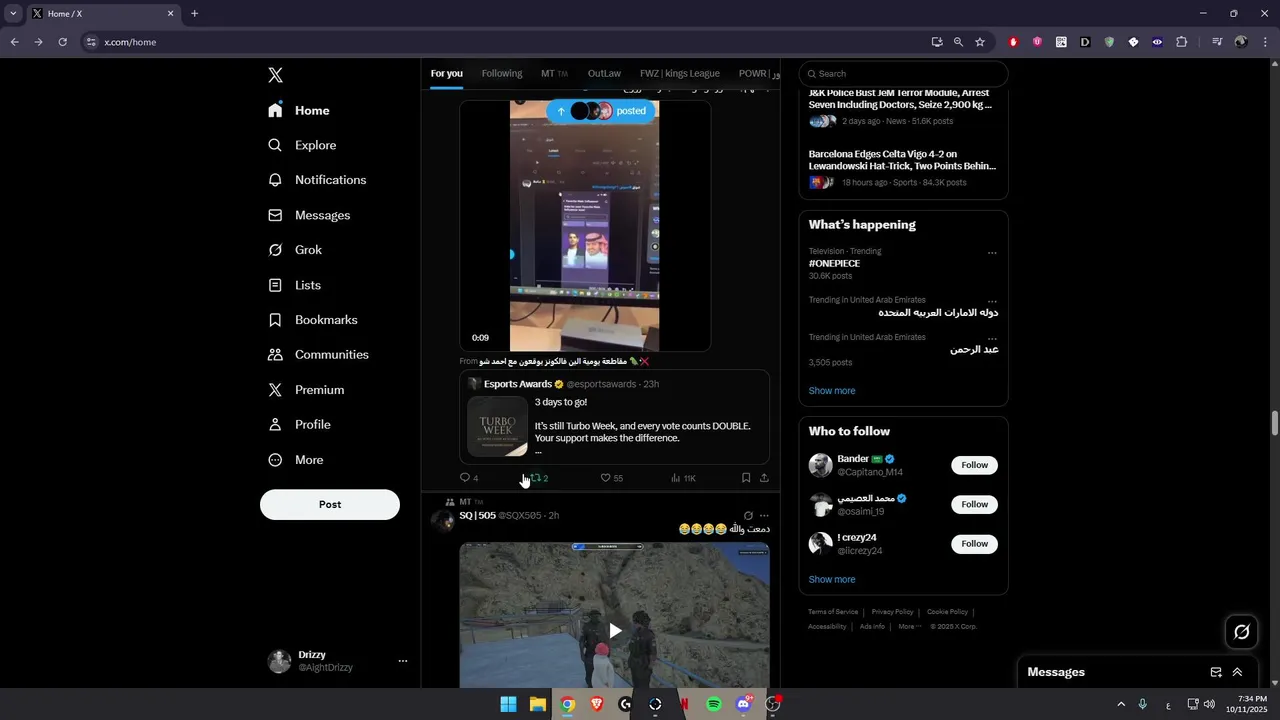The image size is (1280, 720).
Task: Open tab search dropdown arrow
Action: click(13, 14)
